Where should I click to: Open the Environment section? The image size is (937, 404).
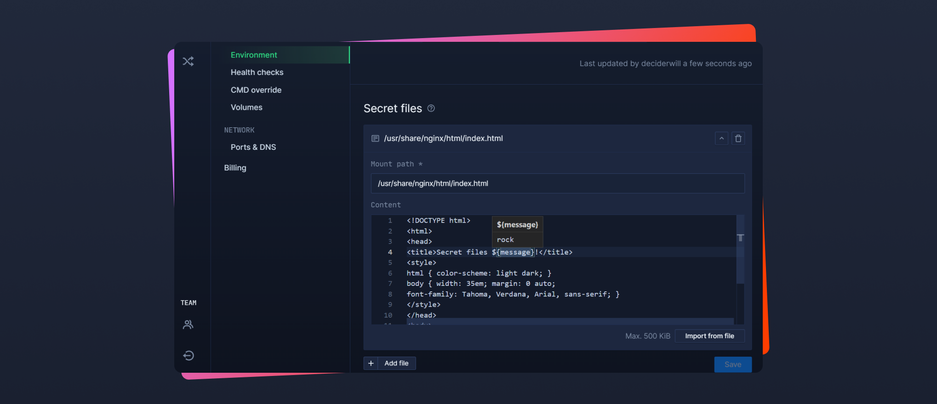[x=284, y=55]
